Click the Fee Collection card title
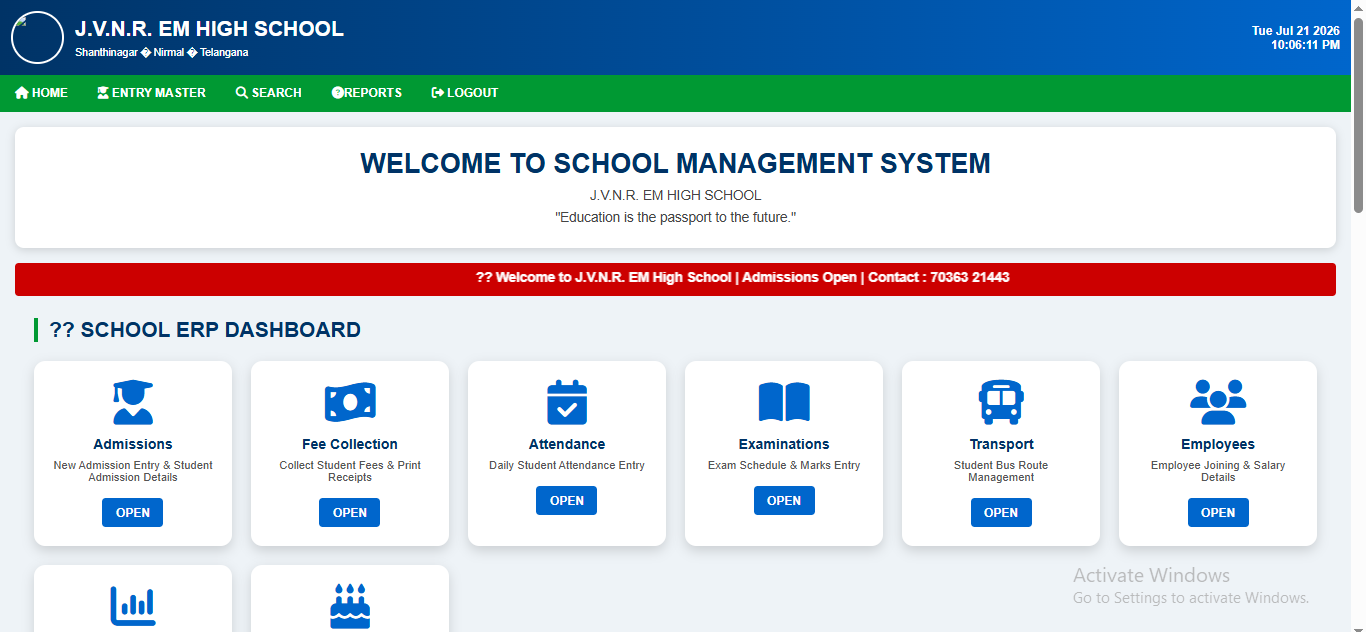1366x632 pixels. point(350,444)
